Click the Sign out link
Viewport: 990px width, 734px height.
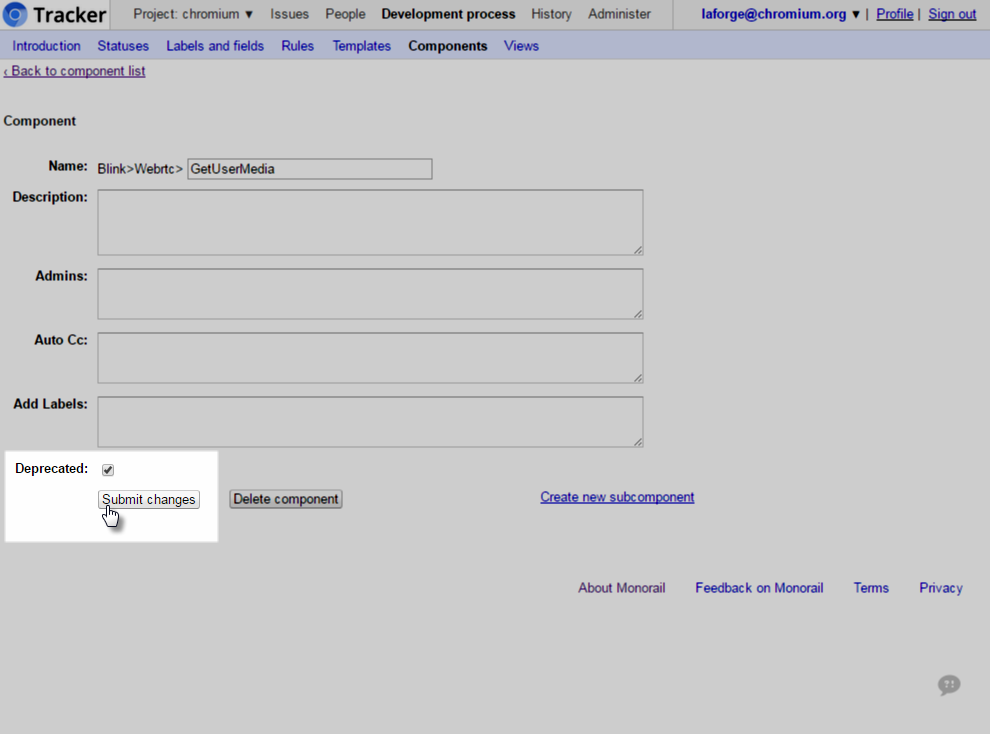tap(952, 14)
